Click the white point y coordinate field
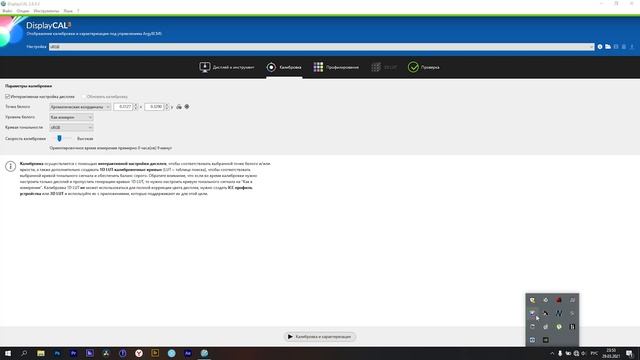Viewport: 640px width, 360px height. (x=154, y=107)
